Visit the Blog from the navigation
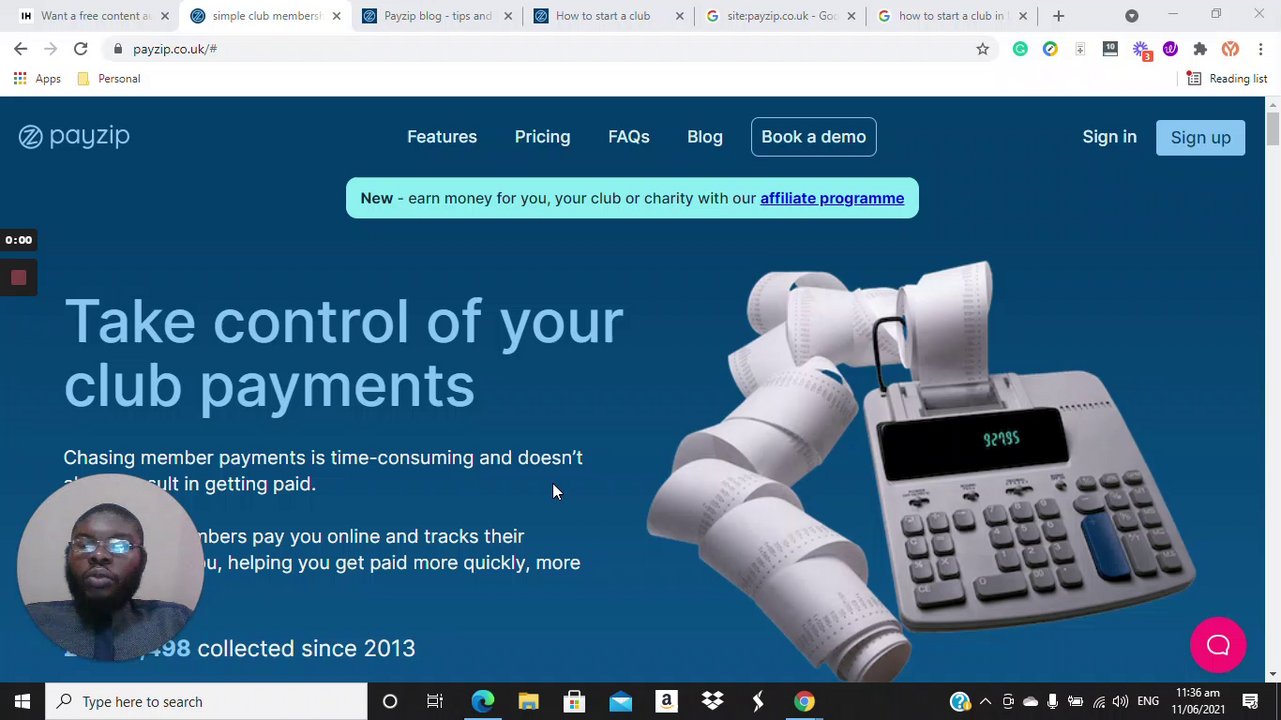Image resolution: width=1281 pixels, height=720 pixels. click(705, 137)
